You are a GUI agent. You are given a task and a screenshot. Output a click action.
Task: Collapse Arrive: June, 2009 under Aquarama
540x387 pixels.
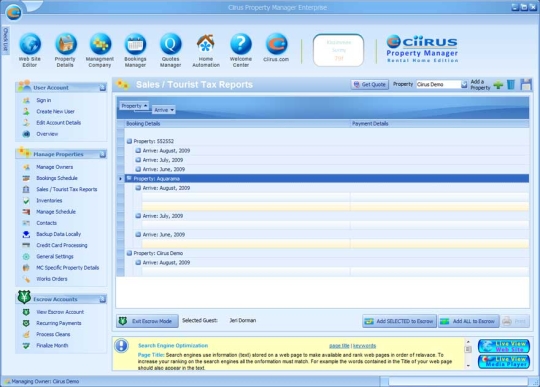[x=138, y=234]
